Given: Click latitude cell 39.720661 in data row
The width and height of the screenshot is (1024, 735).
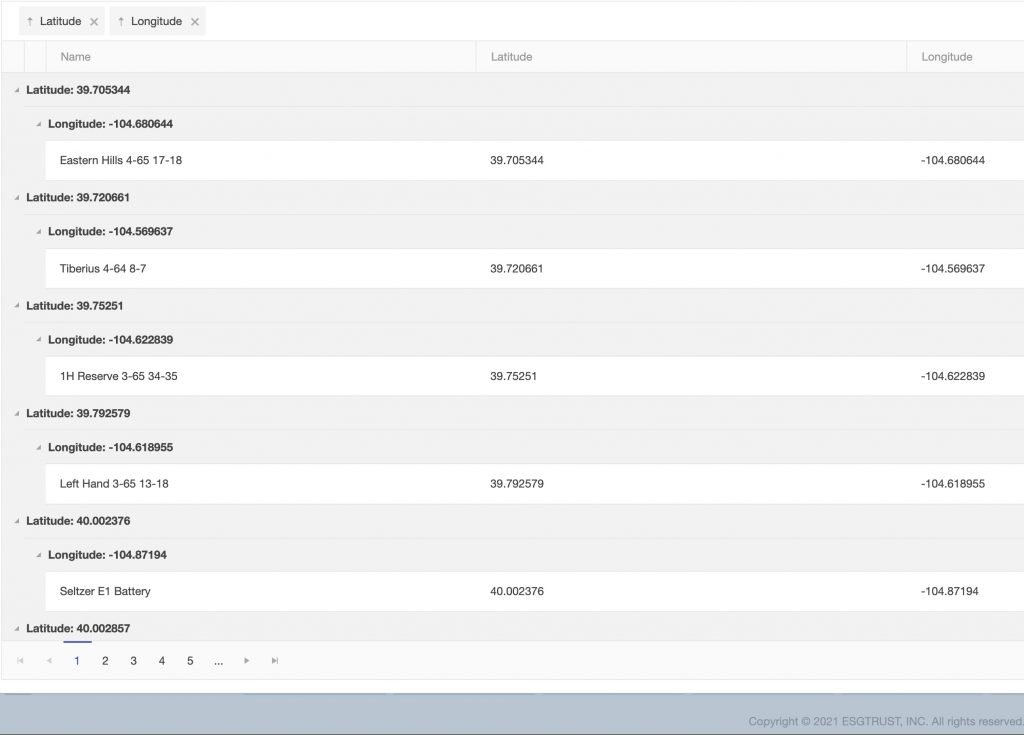Looking at the screenshot, I should pos(517,269).
